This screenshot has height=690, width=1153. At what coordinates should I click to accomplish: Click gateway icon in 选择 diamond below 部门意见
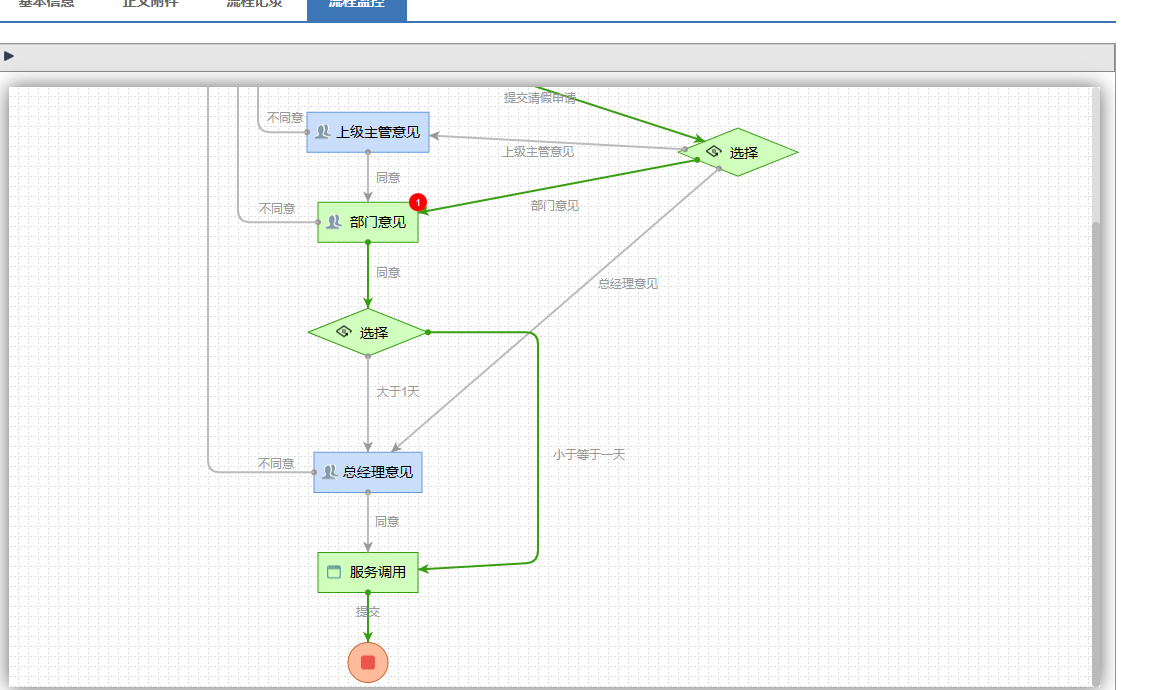[x=343, y=332]
